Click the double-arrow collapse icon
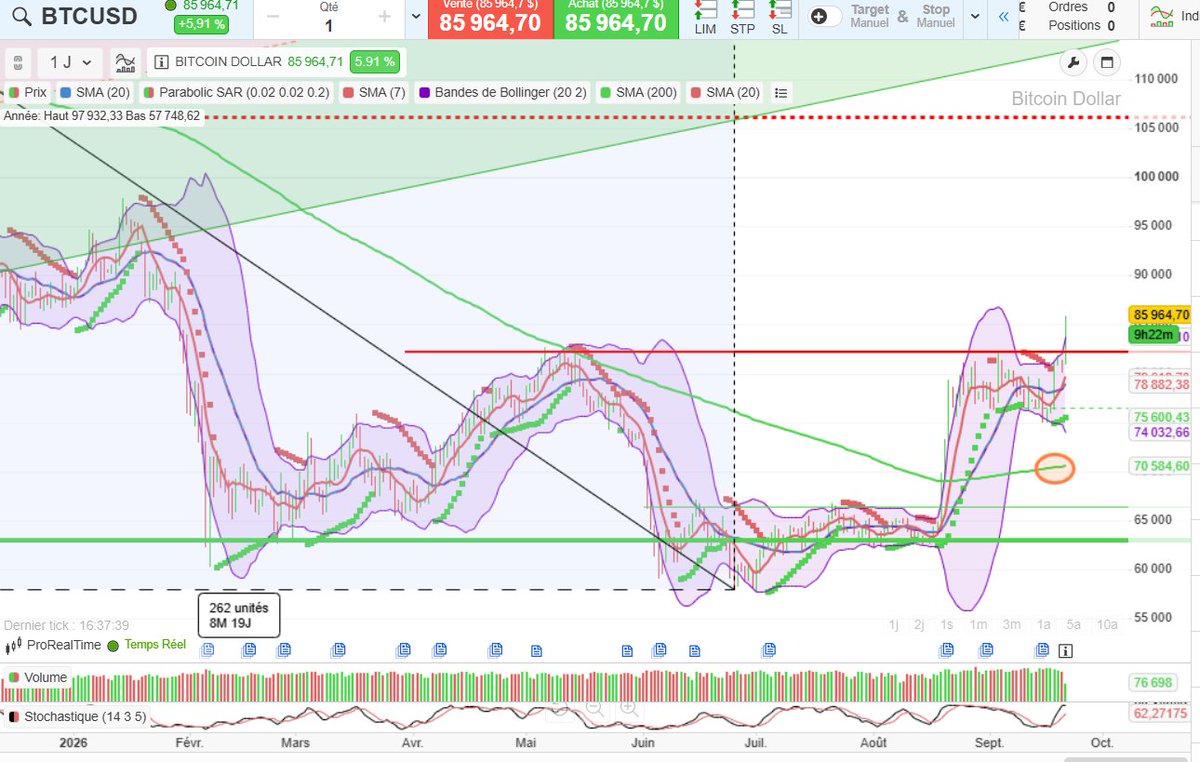The width and height of the screenshot is (1200, 762). click(x=1003, y=17)
